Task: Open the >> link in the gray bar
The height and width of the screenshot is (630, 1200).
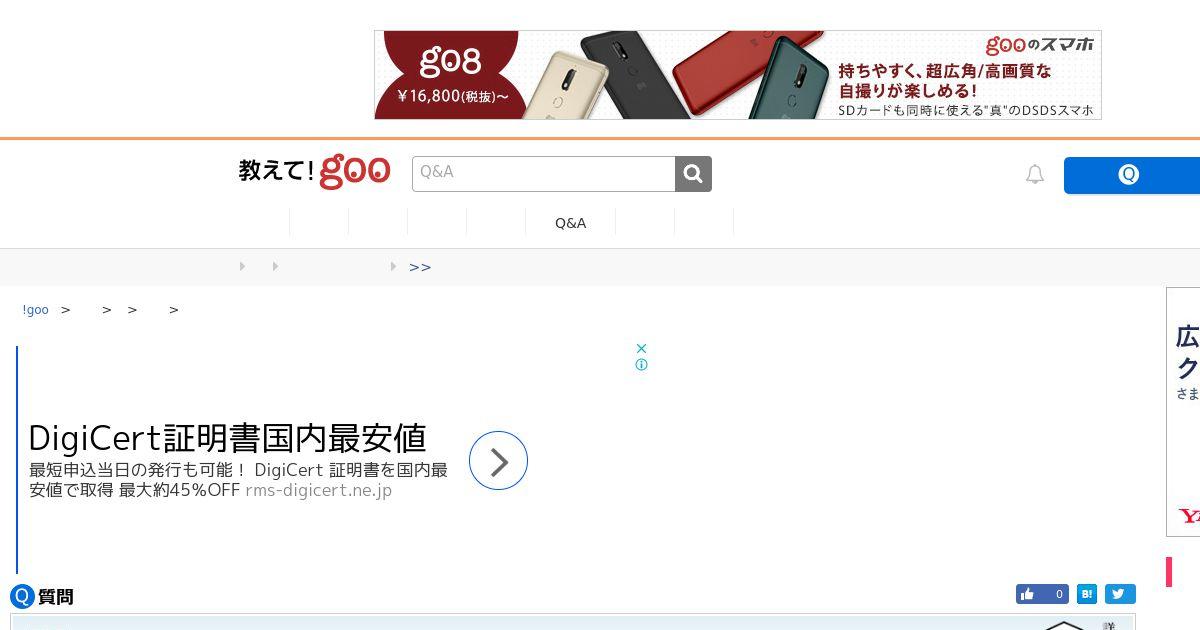Action: point(420,267)
